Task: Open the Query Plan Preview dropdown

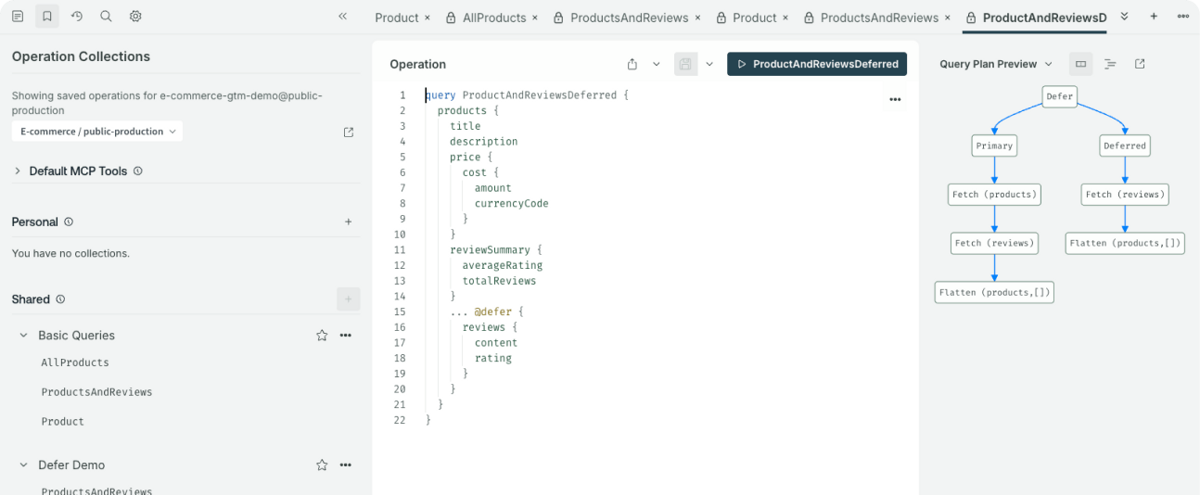Action: coord(996,64)
